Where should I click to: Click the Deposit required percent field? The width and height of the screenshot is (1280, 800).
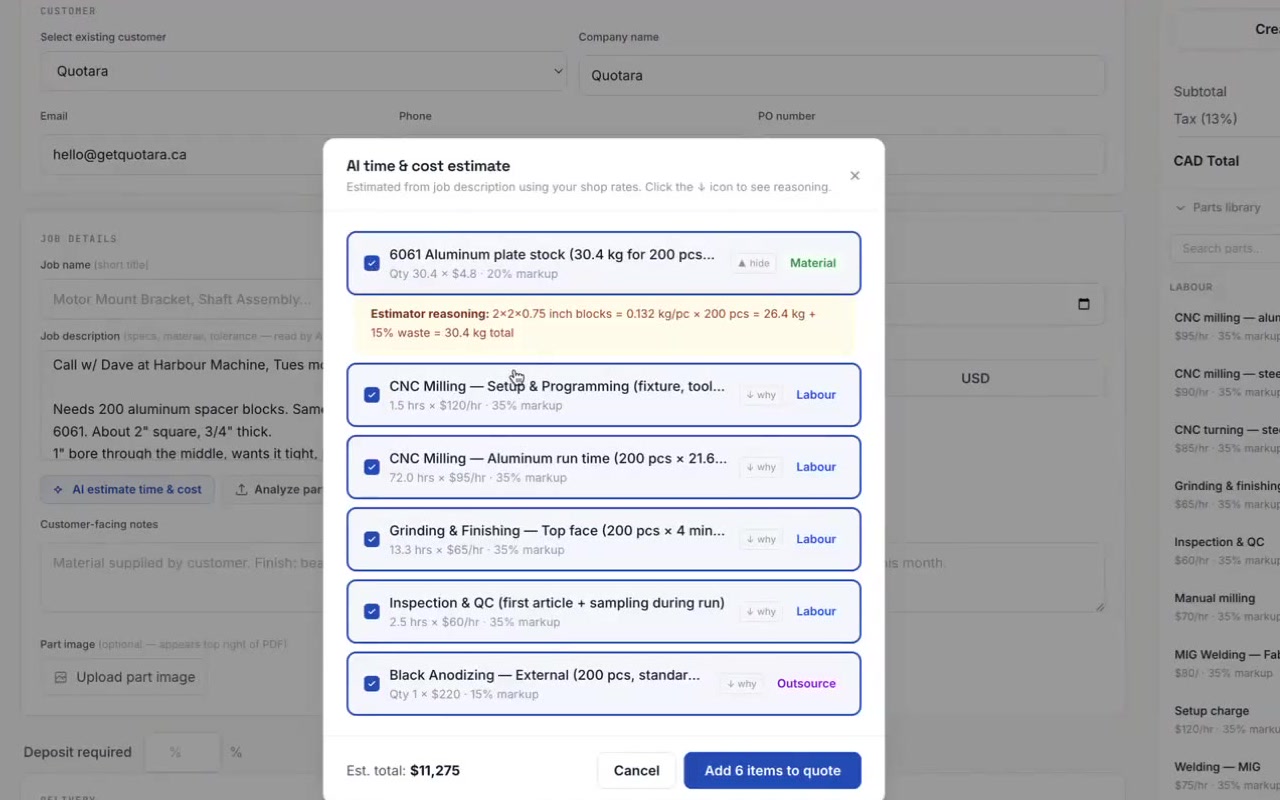click(182, 752)
